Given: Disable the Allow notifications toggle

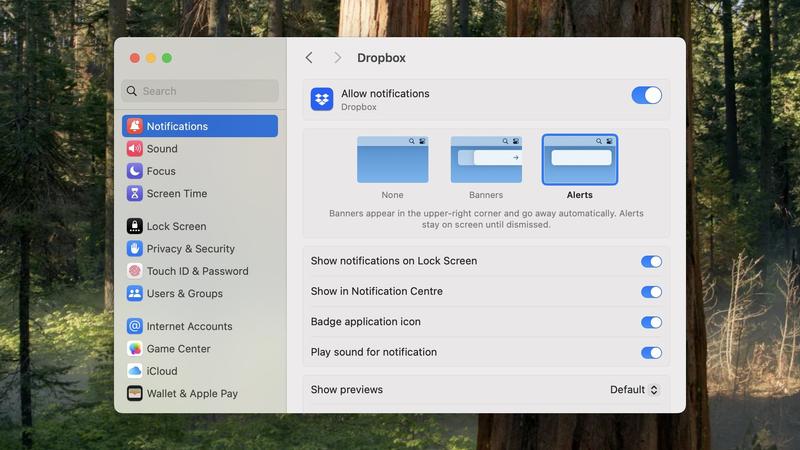Looking at the screenshot, I should click(646, 95).
